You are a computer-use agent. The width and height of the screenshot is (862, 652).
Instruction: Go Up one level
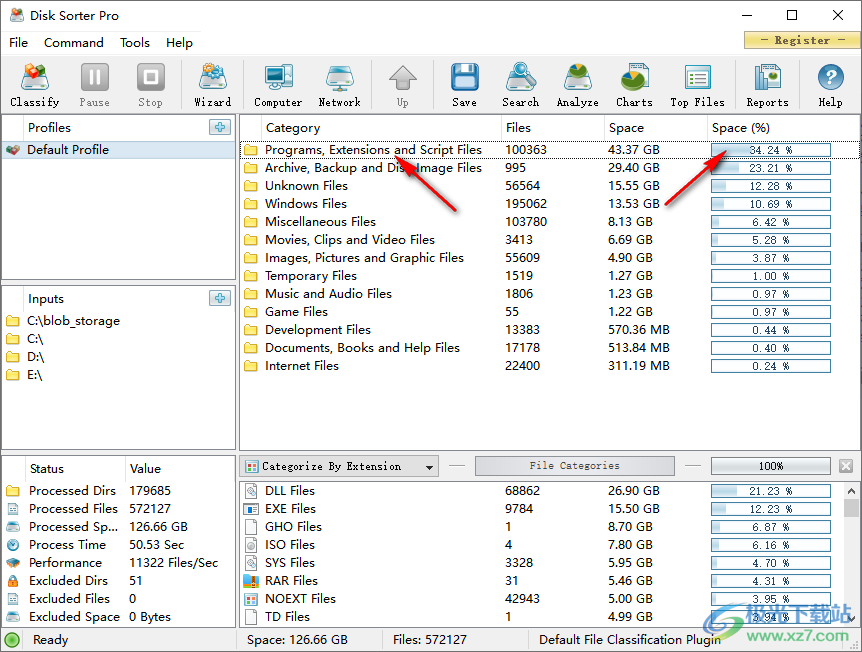coord(402,84)
